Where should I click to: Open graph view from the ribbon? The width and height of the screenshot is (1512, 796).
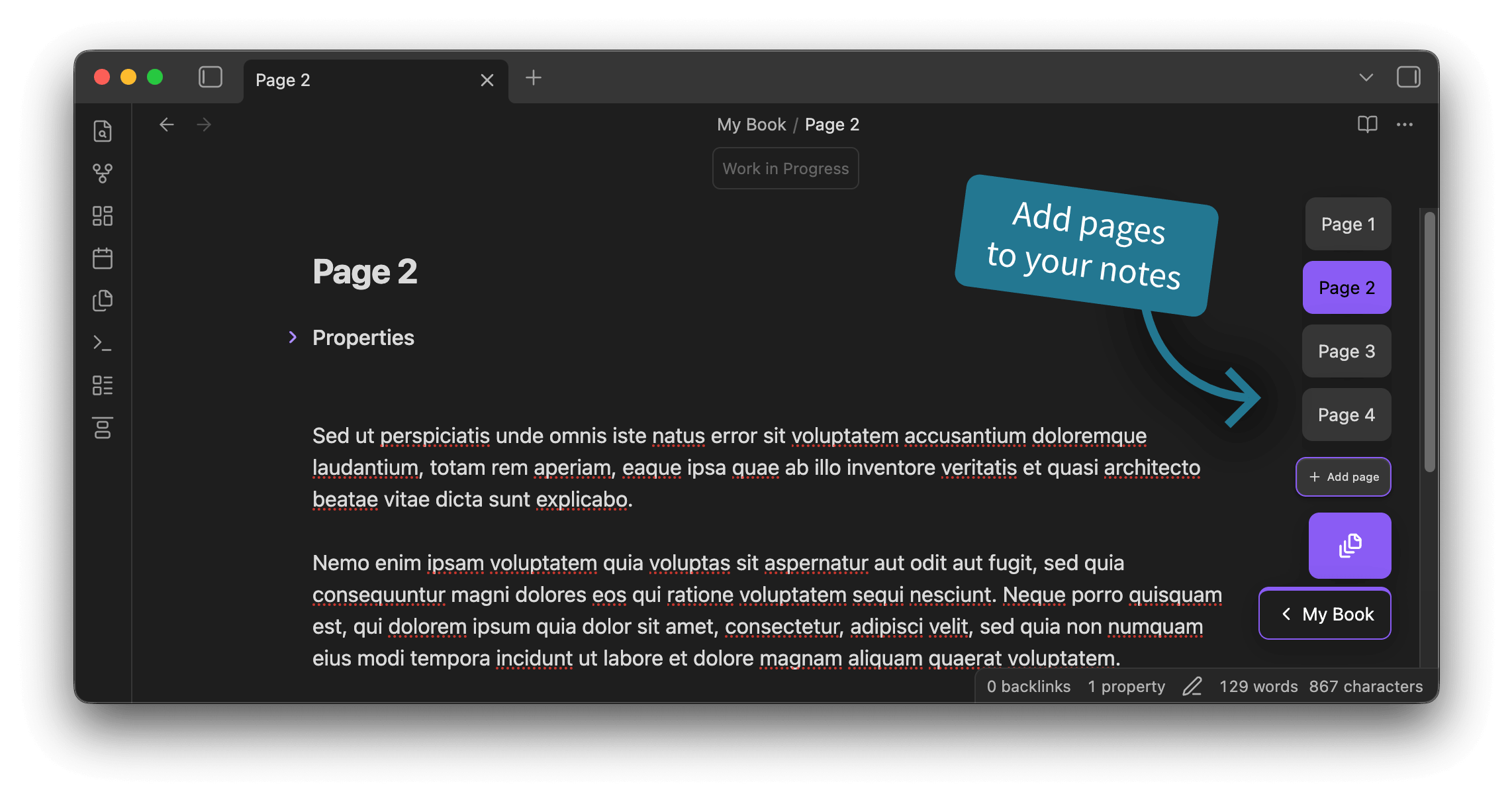(x=103, y=174)
